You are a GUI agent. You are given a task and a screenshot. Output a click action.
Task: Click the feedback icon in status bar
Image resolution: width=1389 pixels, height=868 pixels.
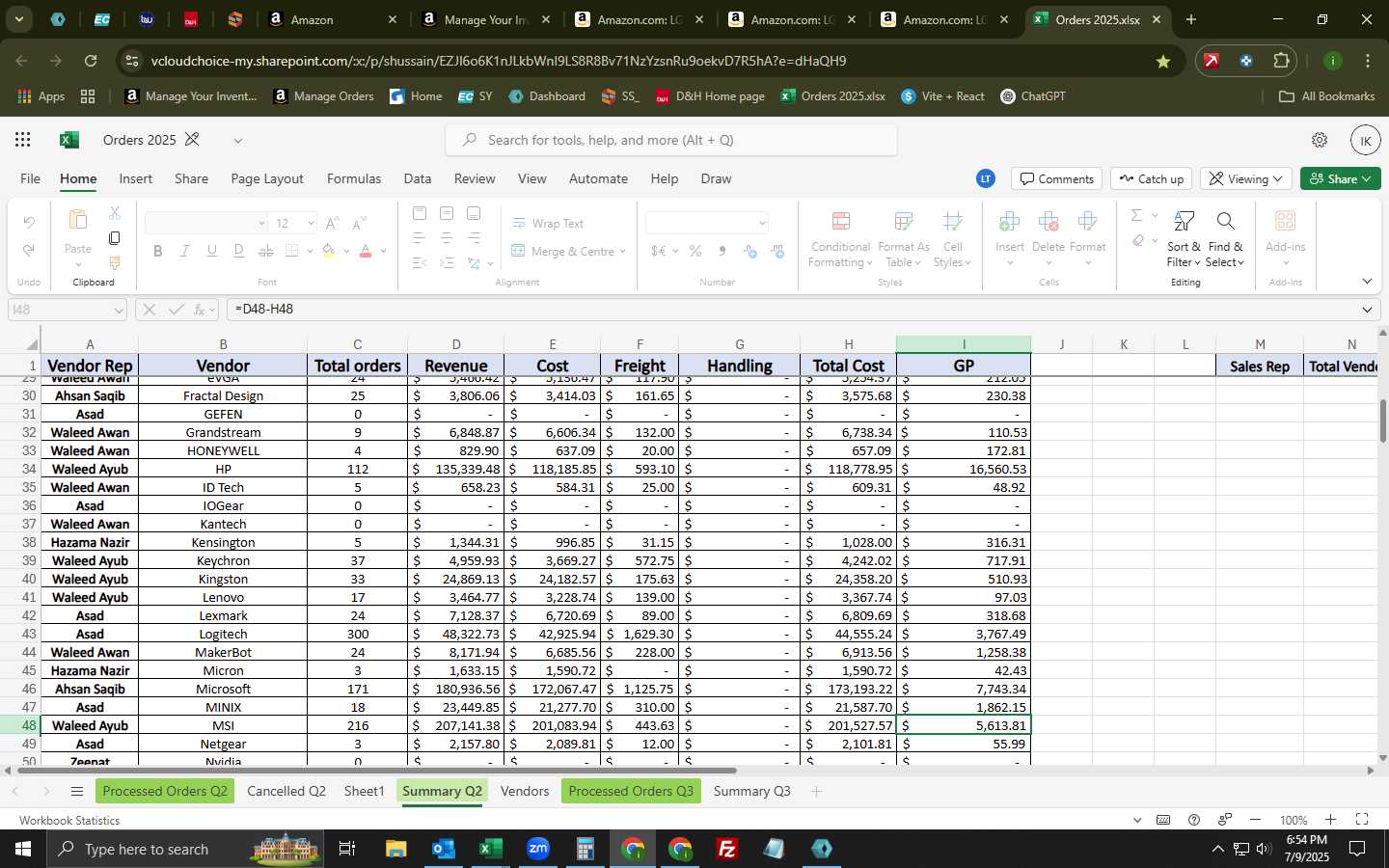coord(1225,820)
